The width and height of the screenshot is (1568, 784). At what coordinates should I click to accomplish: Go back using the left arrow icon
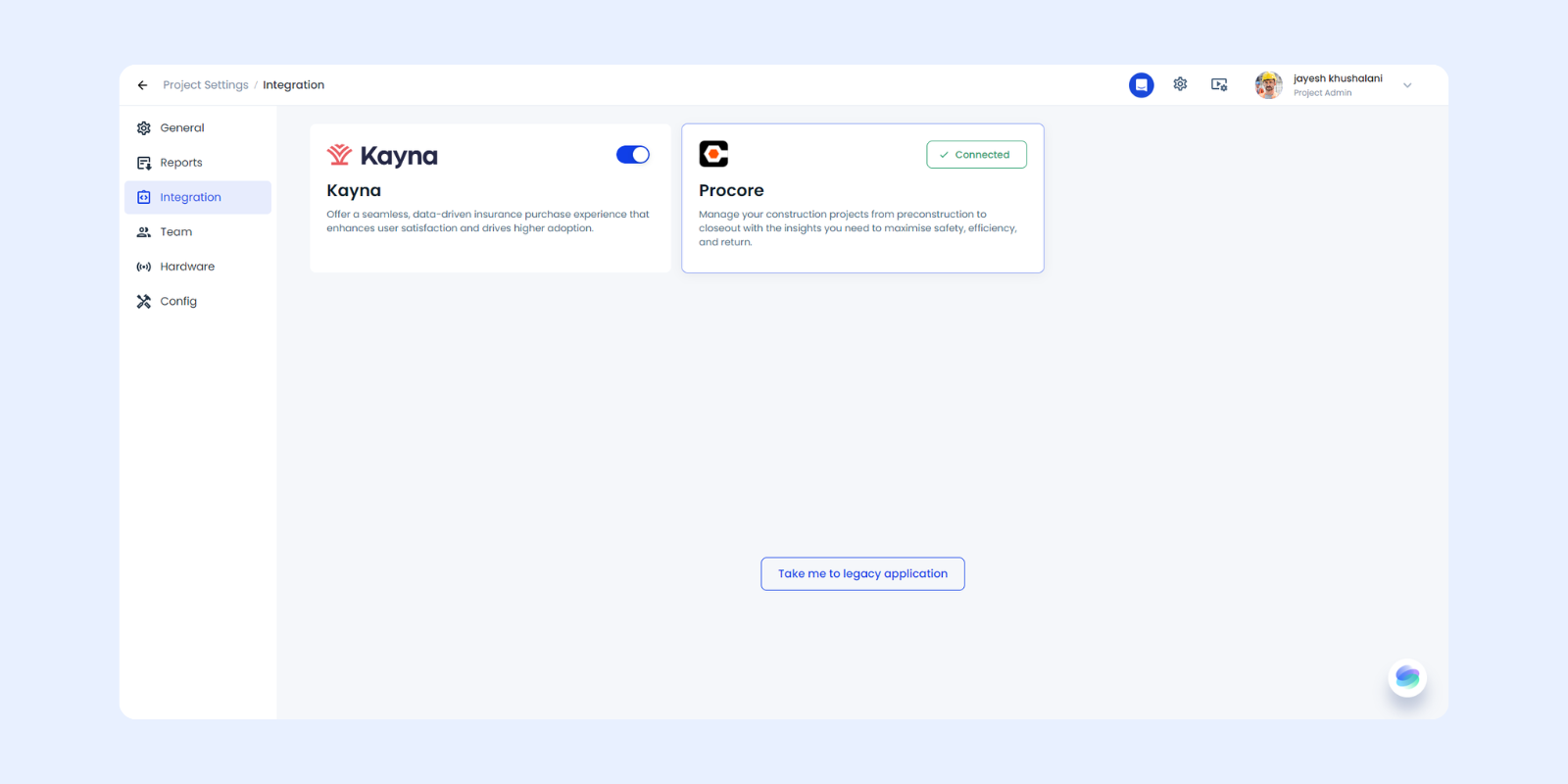pyautogui.click(x=143, y=85)
